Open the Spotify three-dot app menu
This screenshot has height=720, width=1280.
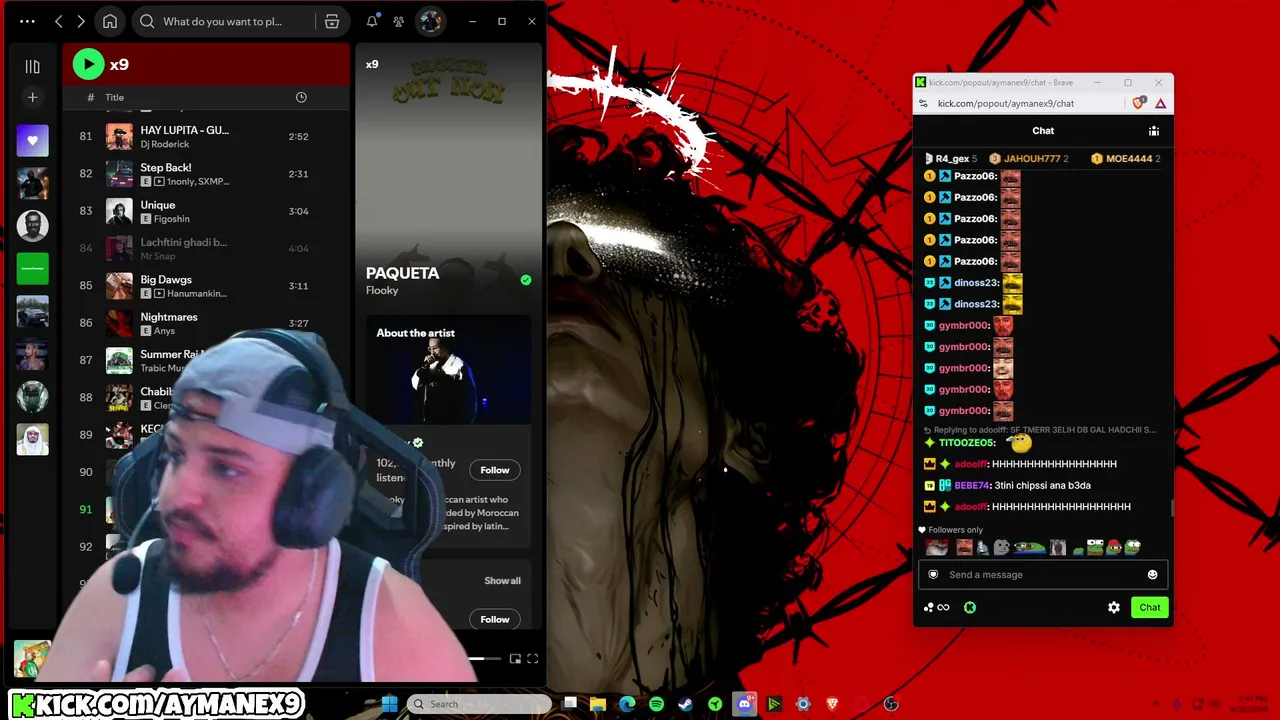[x=27, y=21]
